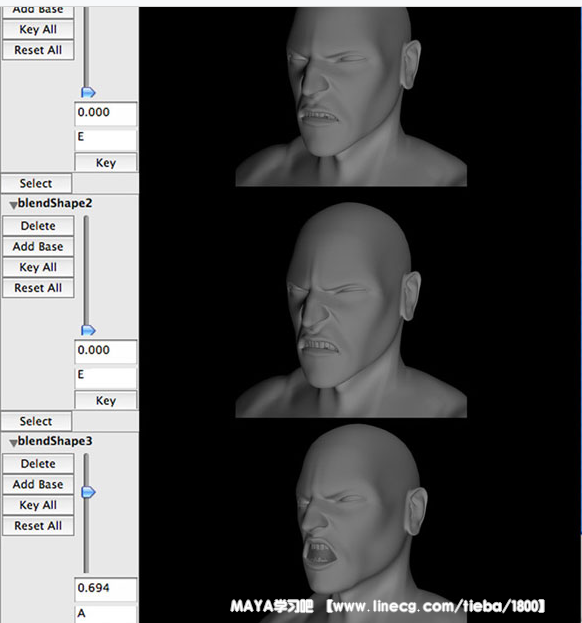
Task: Click Reset All in blendShape3 section
Action: (38, 526)
